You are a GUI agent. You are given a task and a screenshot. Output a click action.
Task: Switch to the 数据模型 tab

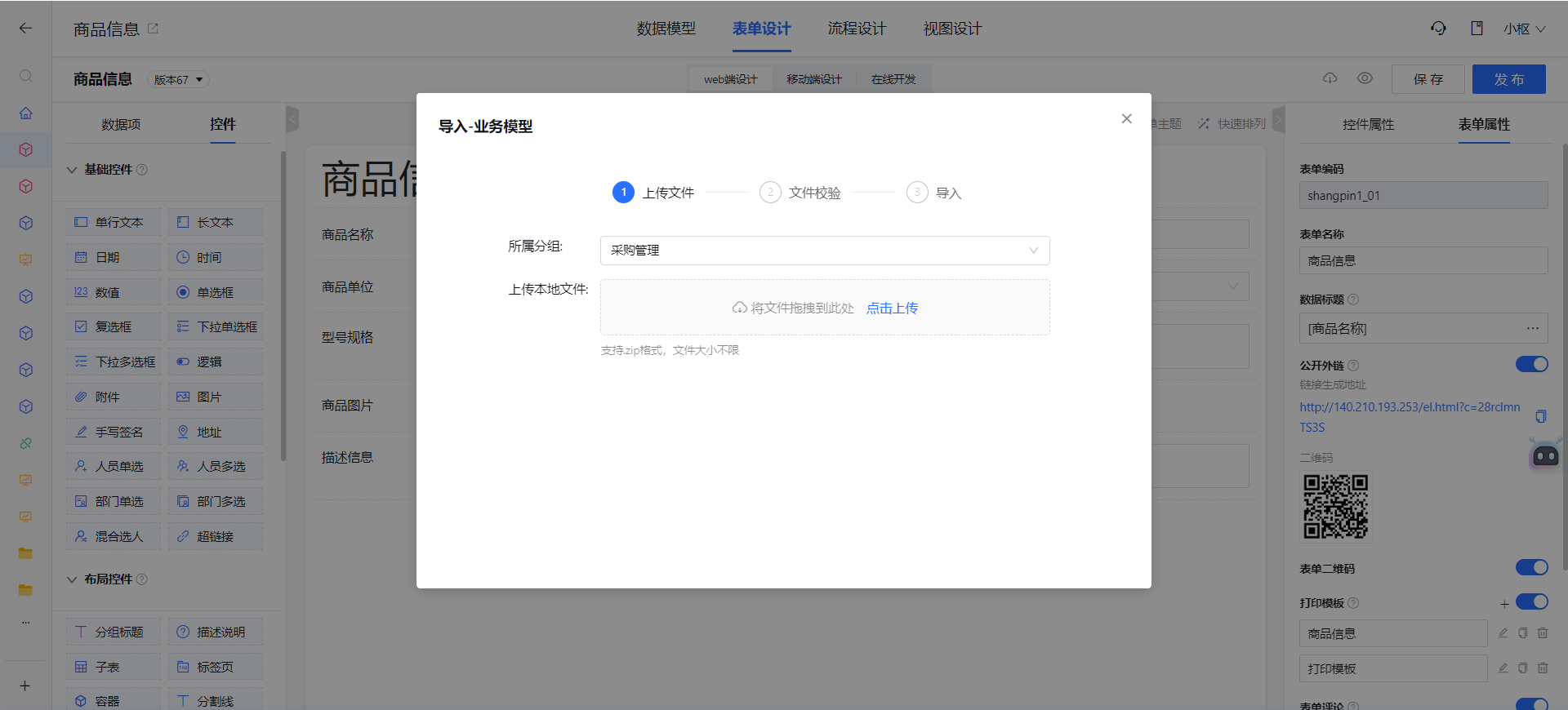(666, 29)
